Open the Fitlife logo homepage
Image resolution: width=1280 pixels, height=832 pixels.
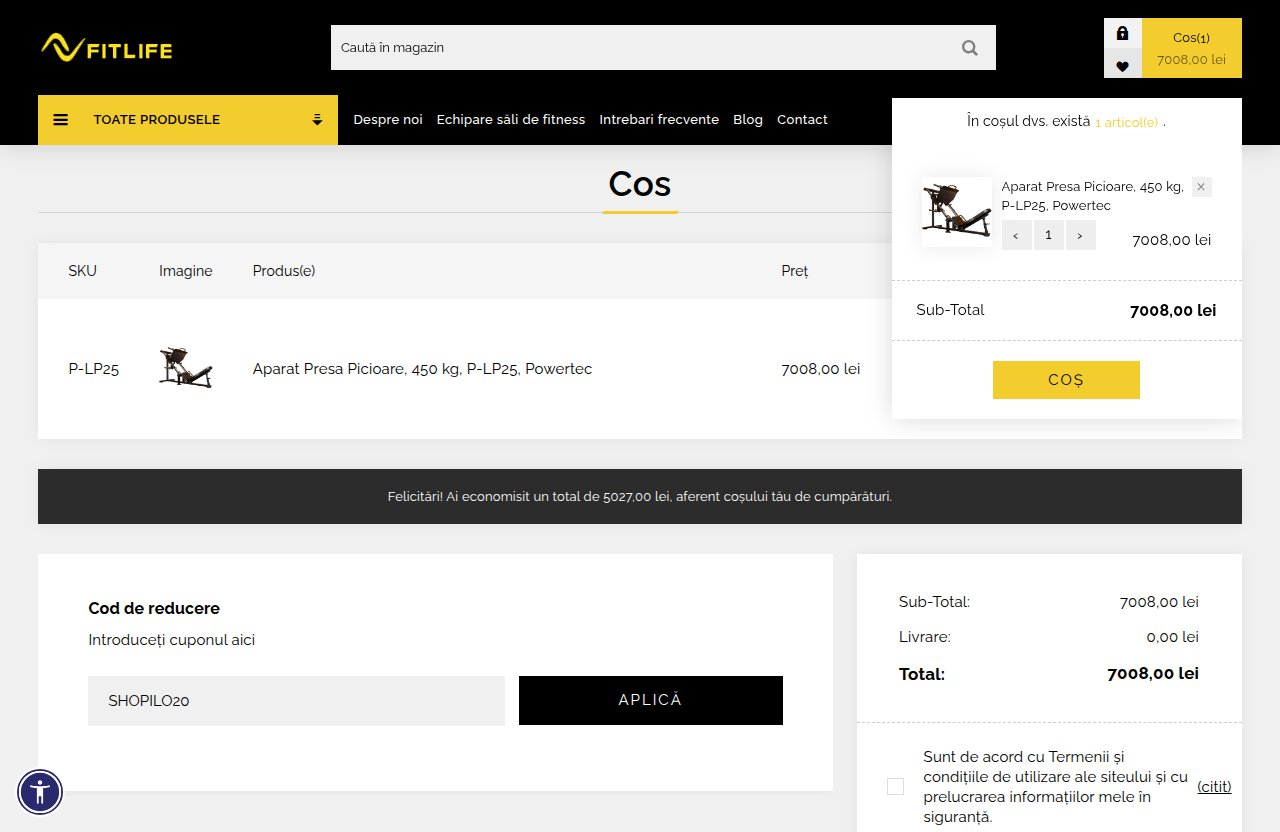click(x=106, y=48)
